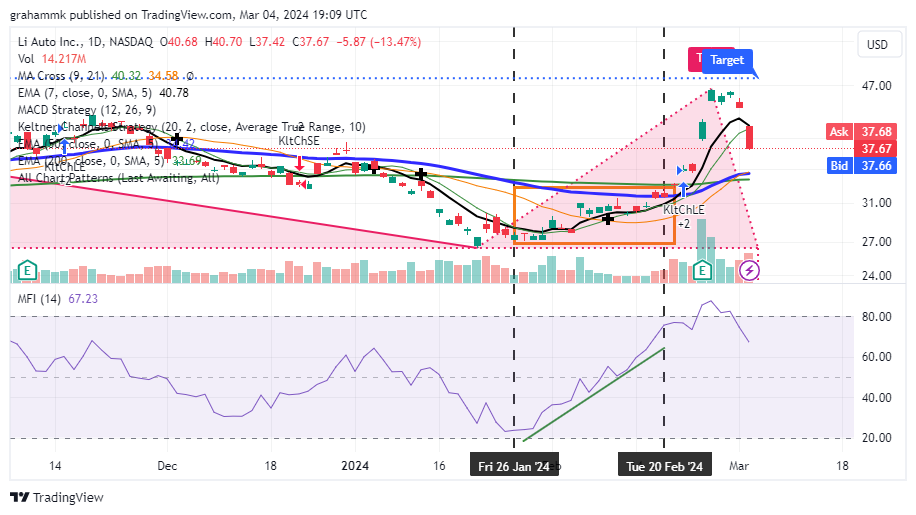Image resolution: width=916 pixels, height=515 pixels.
Task: Click the Fri 26 Jan '24 date label
Action: [x=514, y=467]
